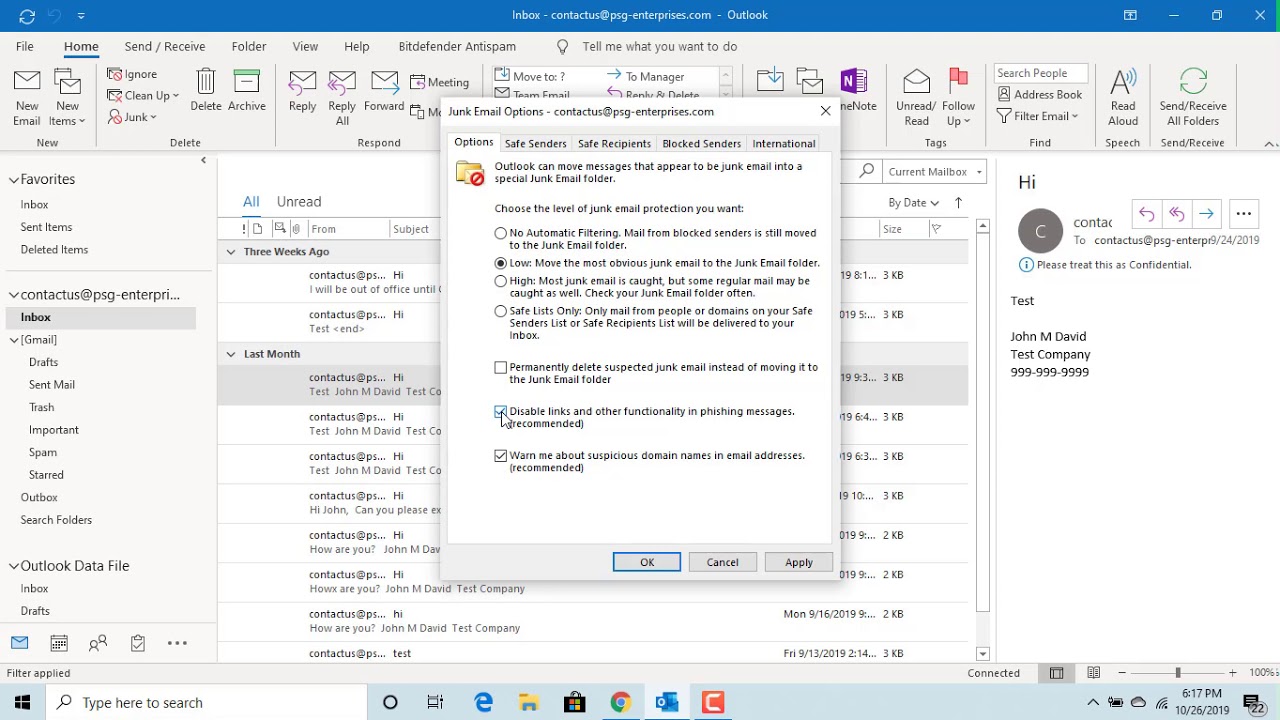
Task: Forward the selected email
Action: (x=384, y=90)
